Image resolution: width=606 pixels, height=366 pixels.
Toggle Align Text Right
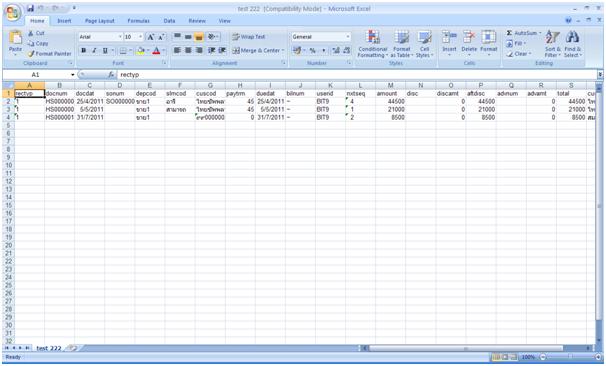point(199,51)
